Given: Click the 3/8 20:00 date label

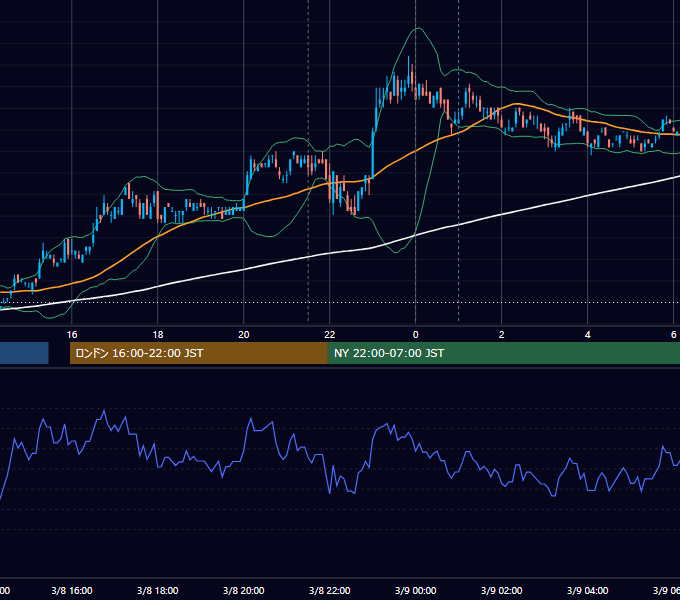Looking at the screenshot, I should coord(244,590).
